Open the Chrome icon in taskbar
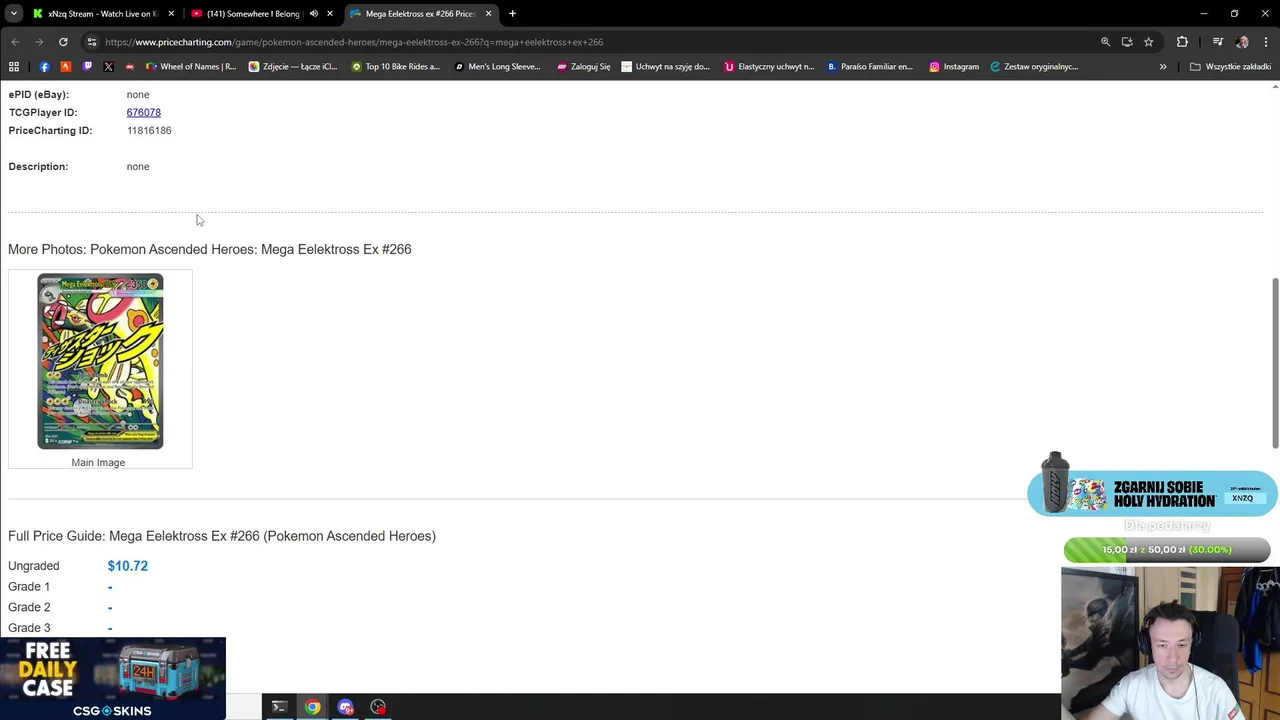Screen dimensions: 1280x720 (313, 707)
